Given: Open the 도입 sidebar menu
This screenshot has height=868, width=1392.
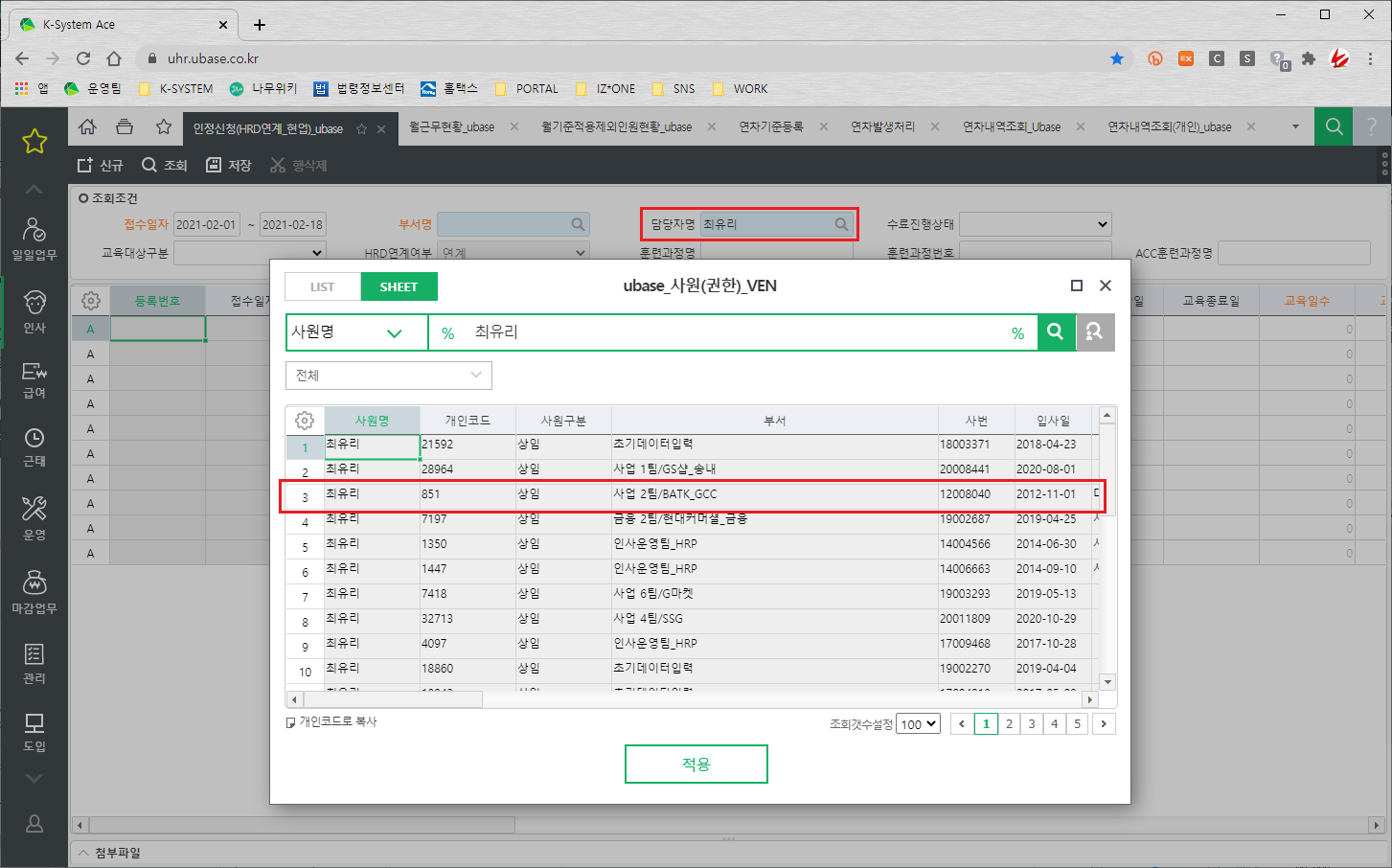Looking at the screenshot, I should point(34,733).
